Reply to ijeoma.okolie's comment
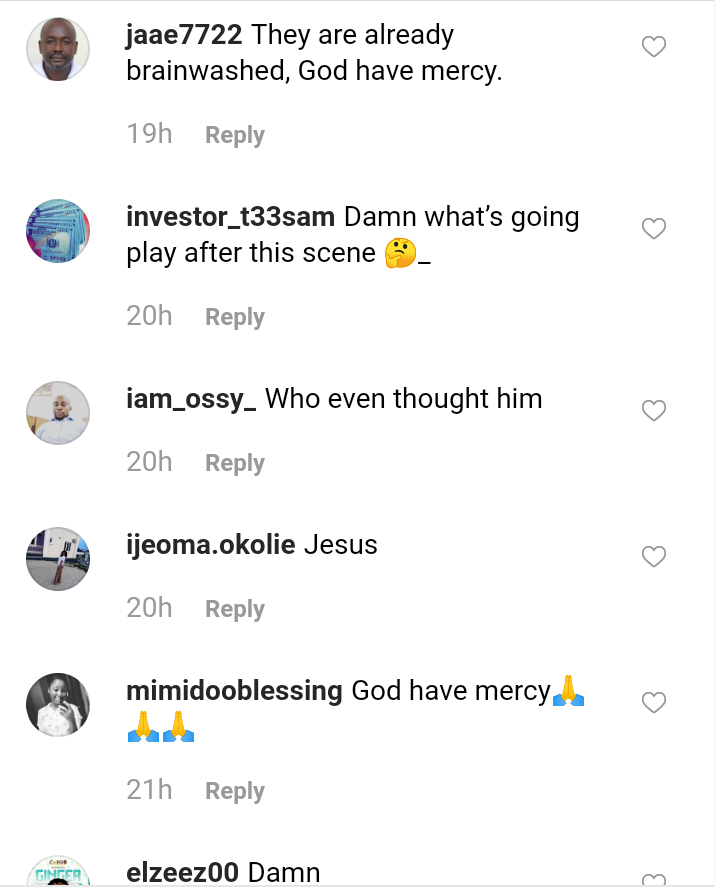The image size is (715, 888). 234,609
